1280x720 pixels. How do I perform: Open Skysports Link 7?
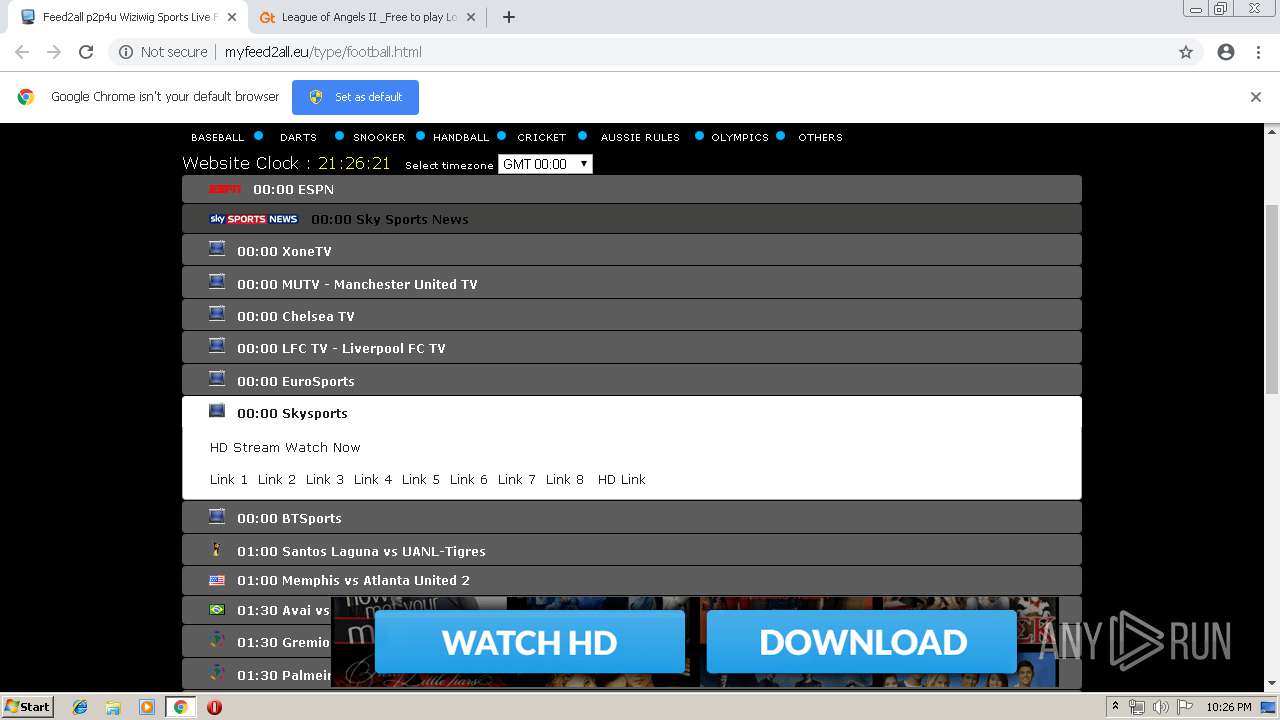coord(517,479)
